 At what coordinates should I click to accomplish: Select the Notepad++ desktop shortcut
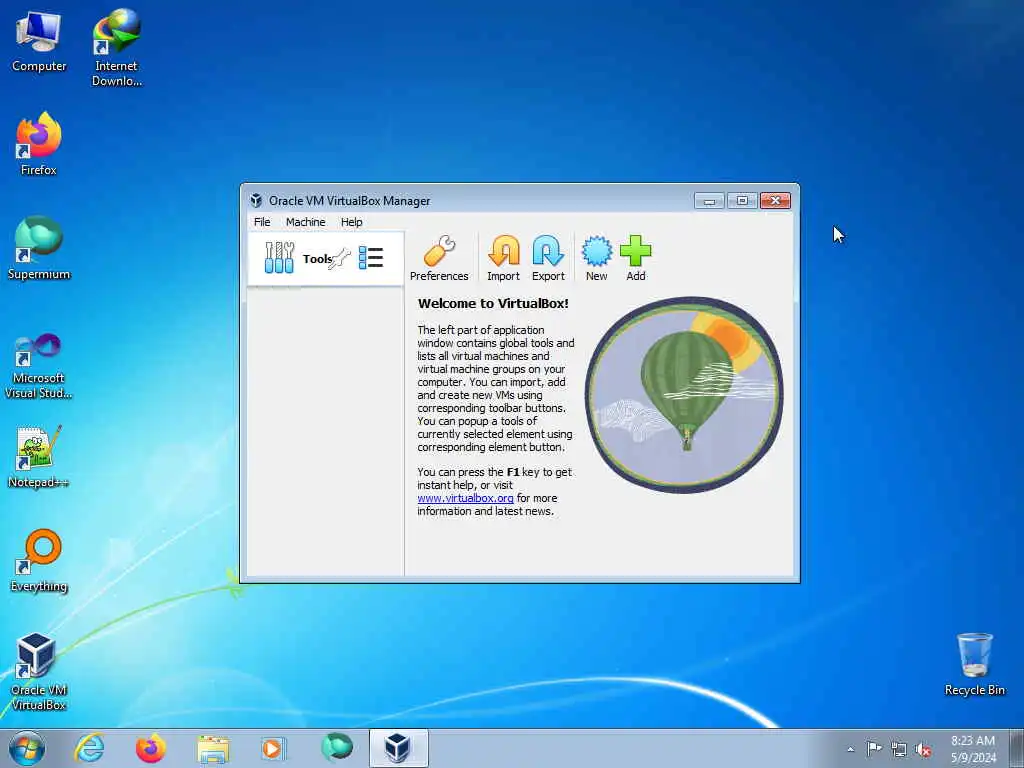tap(39, 457)
